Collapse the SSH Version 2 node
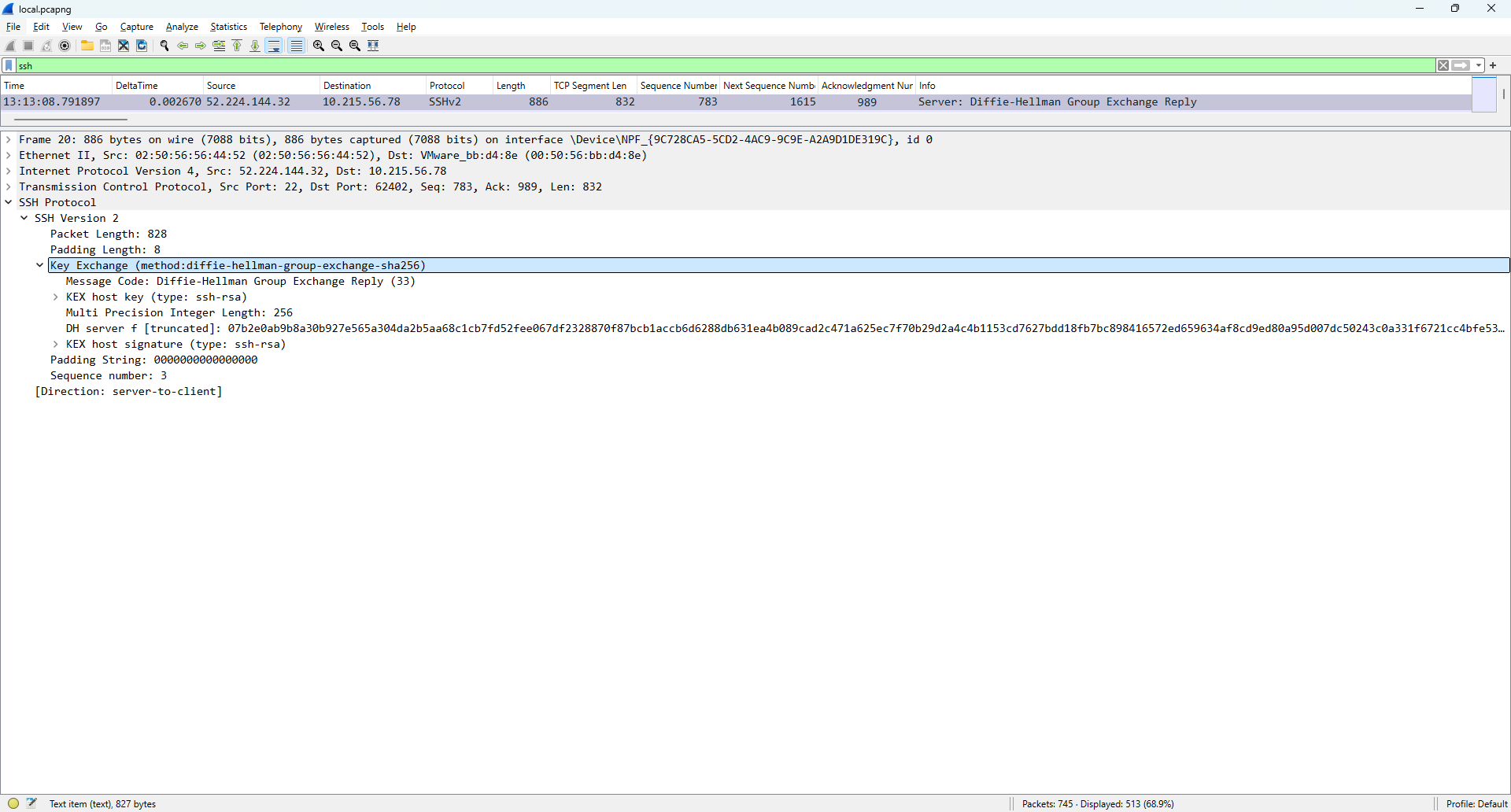 [24, 218]
